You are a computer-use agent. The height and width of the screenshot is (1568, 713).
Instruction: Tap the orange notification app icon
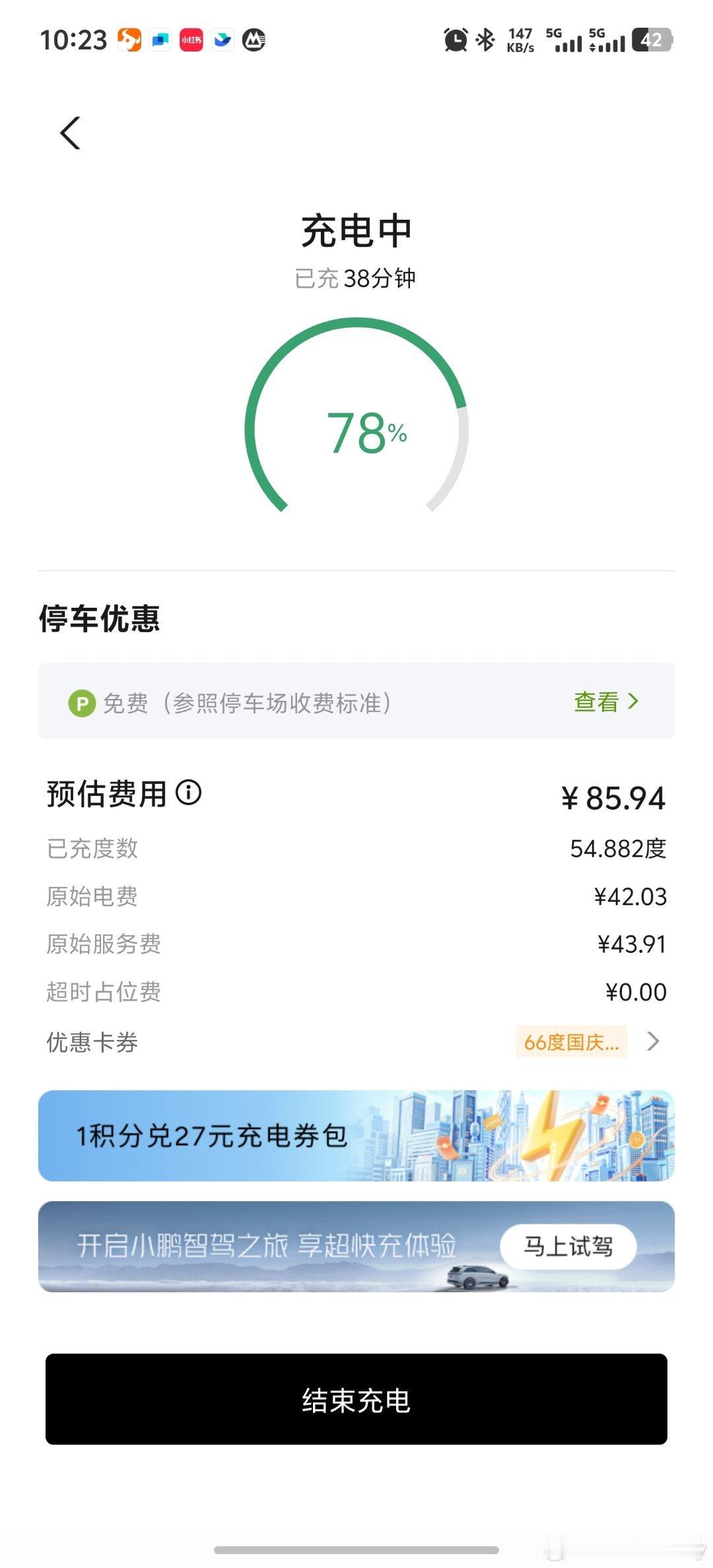129,40
